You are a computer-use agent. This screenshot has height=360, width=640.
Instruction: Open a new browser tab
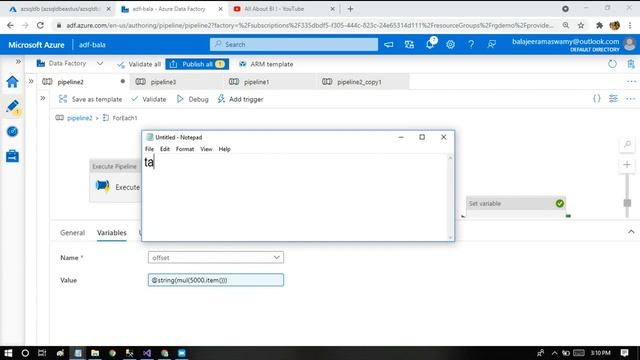(x=350, y=9)
